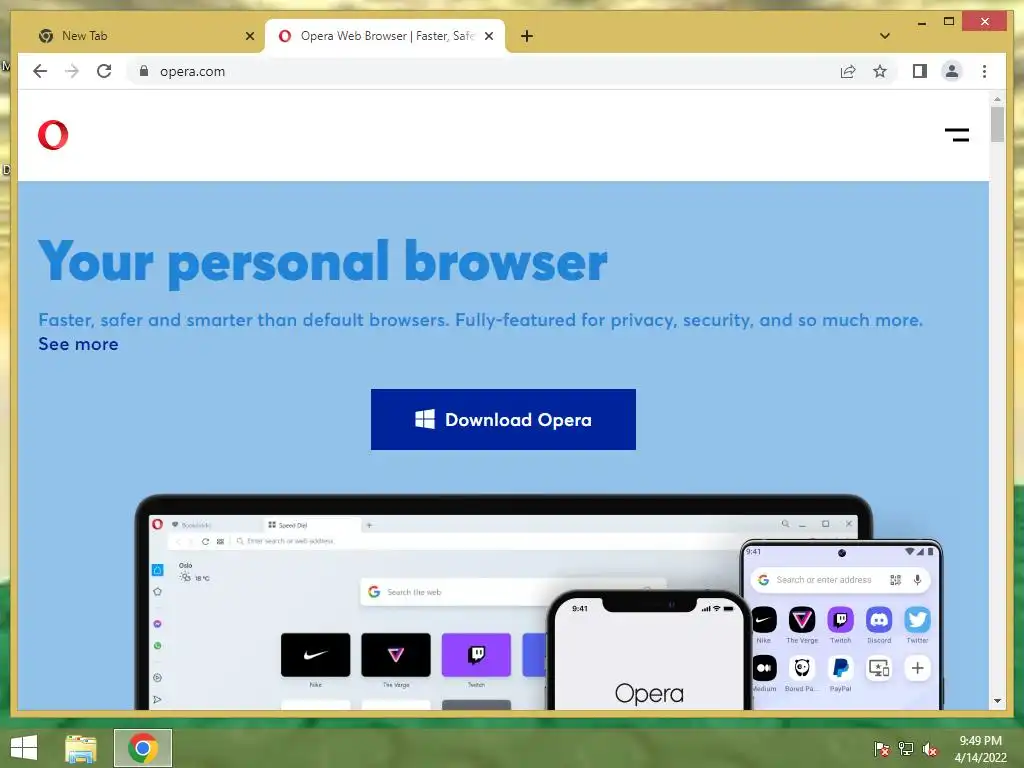Close the Opera Web Browser tab

[488, 36]
